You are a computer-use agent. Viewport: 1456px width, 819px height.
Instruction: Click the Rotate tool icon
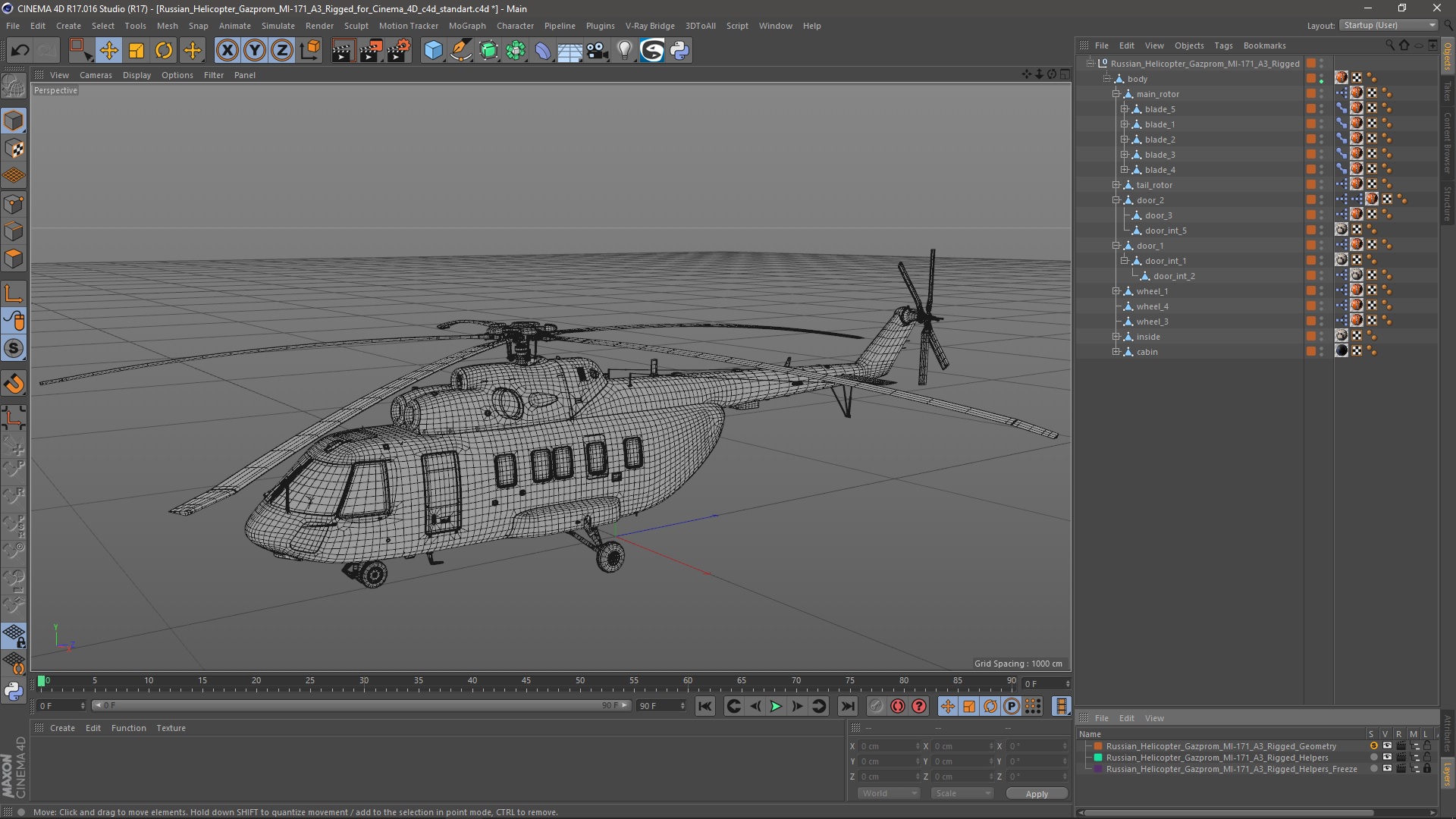click(x=164, y=50)
